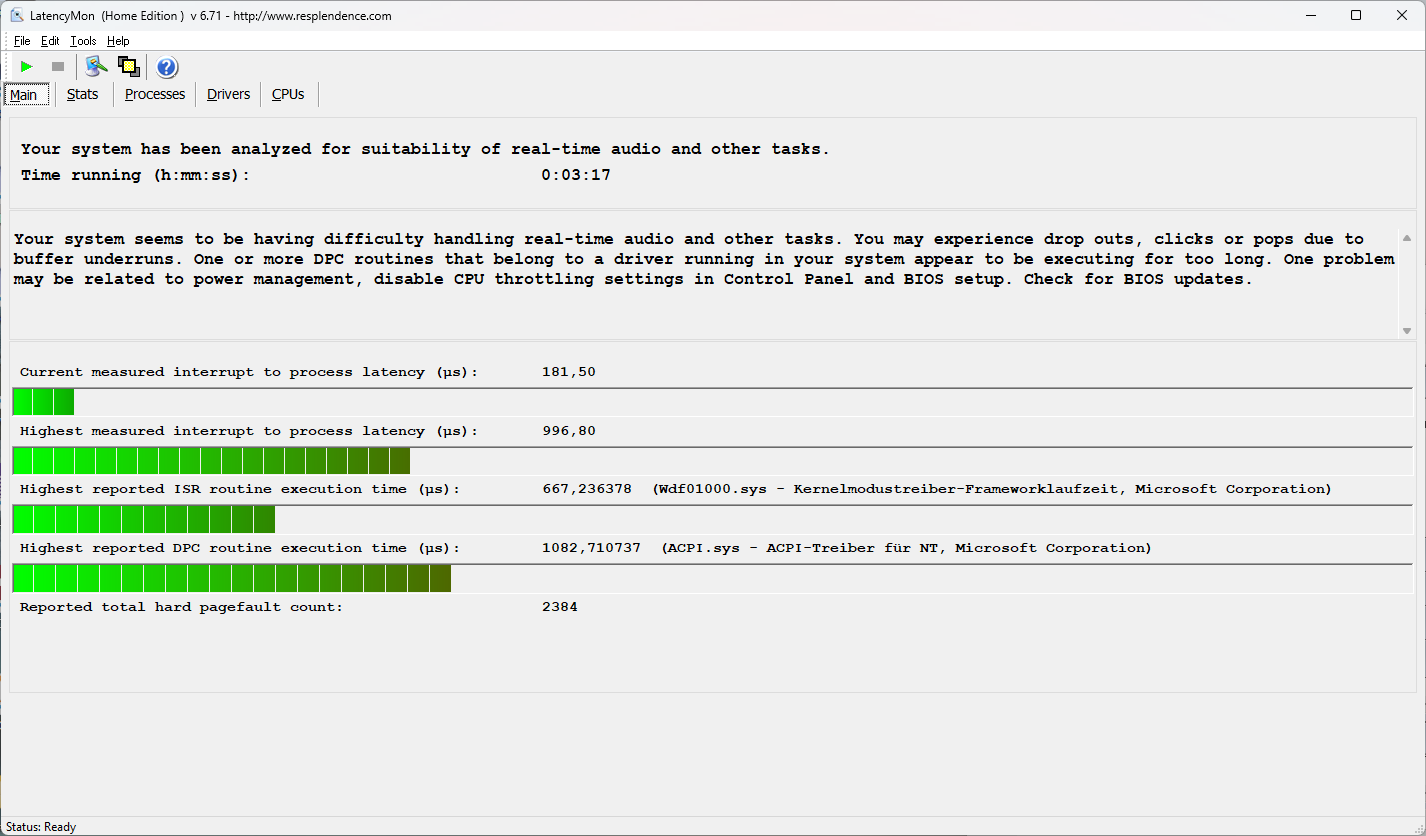Open help via blue question mark icon

[x=167, y=67]
